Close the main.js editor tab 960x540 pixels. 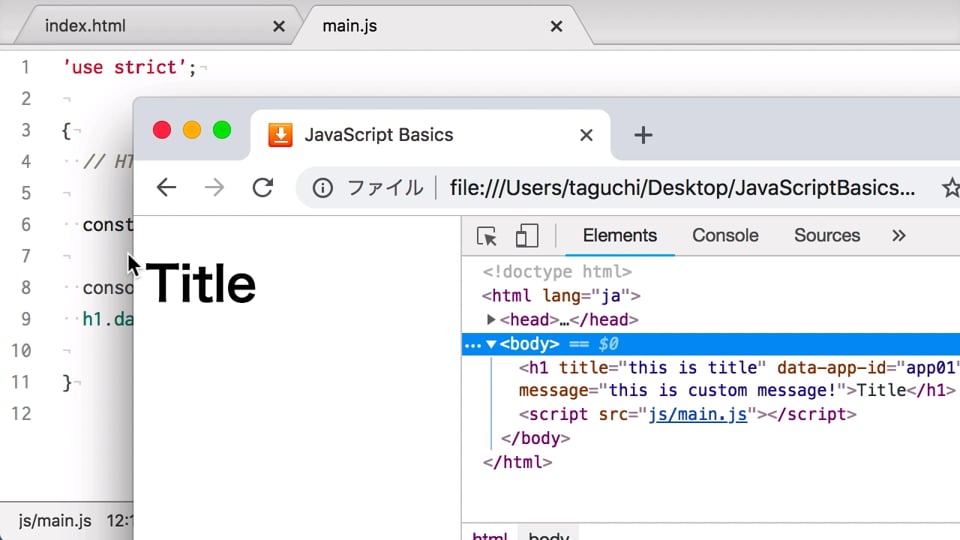point(556,26)
